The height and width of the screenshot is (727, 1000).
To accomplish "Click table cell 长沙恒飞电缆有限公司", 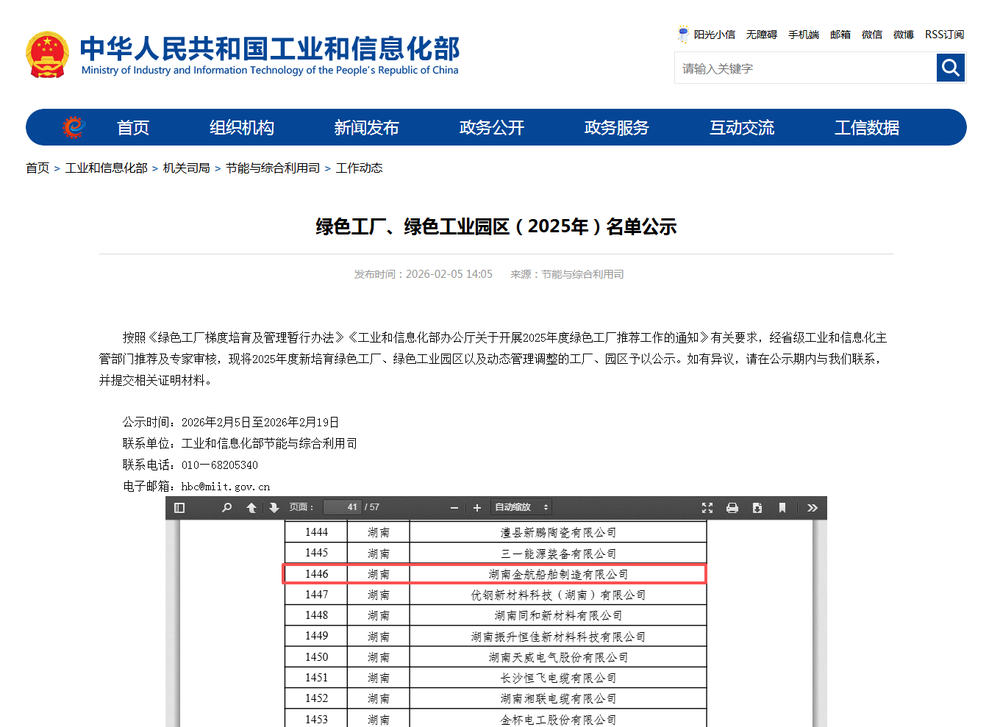I will (558, 678).
